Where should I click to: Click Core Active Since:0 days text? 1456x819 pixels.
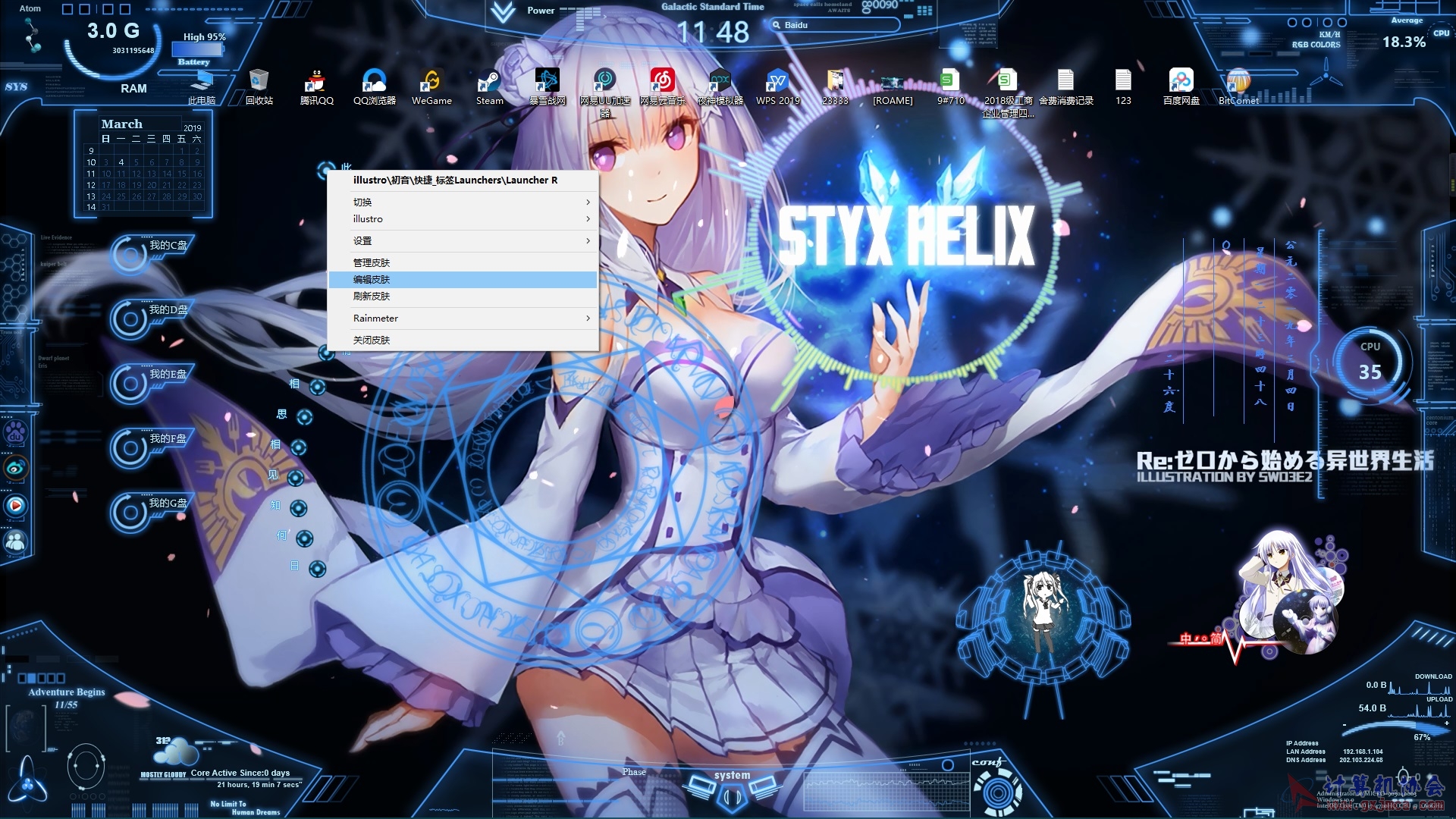(x=240, y=773)
